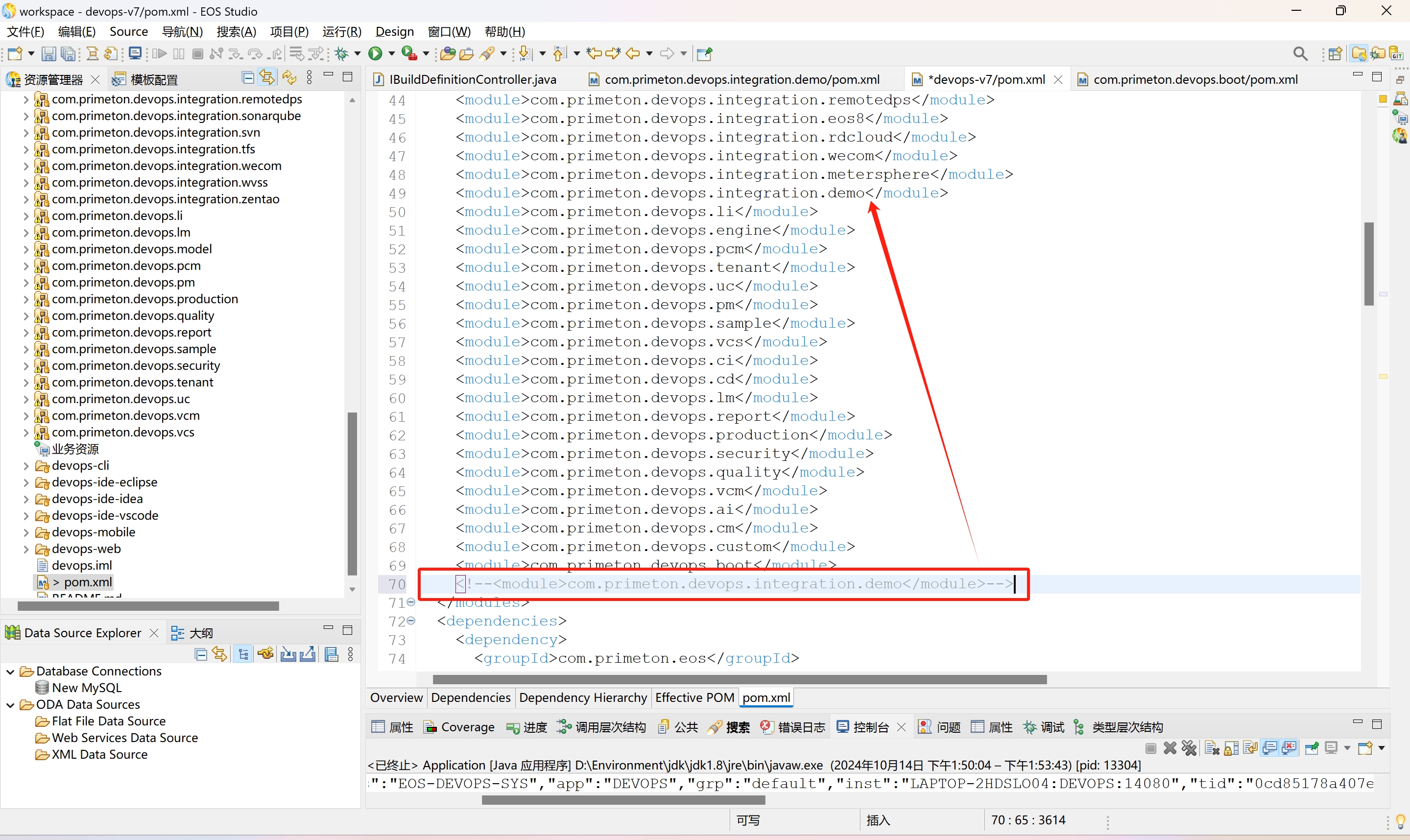Viewport: 1410px width, 840px height.
Task: Open the Dependency Hierarchy editor tab
Action: 582,697
